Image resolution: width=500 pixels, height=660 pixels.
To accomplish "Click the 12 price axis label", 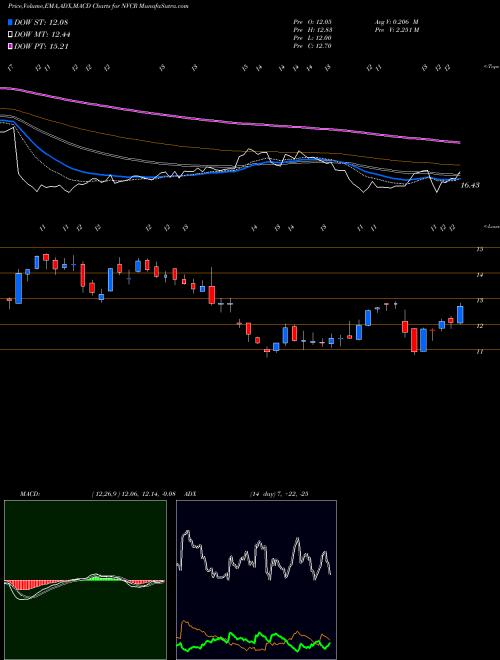I will [479, 326].
